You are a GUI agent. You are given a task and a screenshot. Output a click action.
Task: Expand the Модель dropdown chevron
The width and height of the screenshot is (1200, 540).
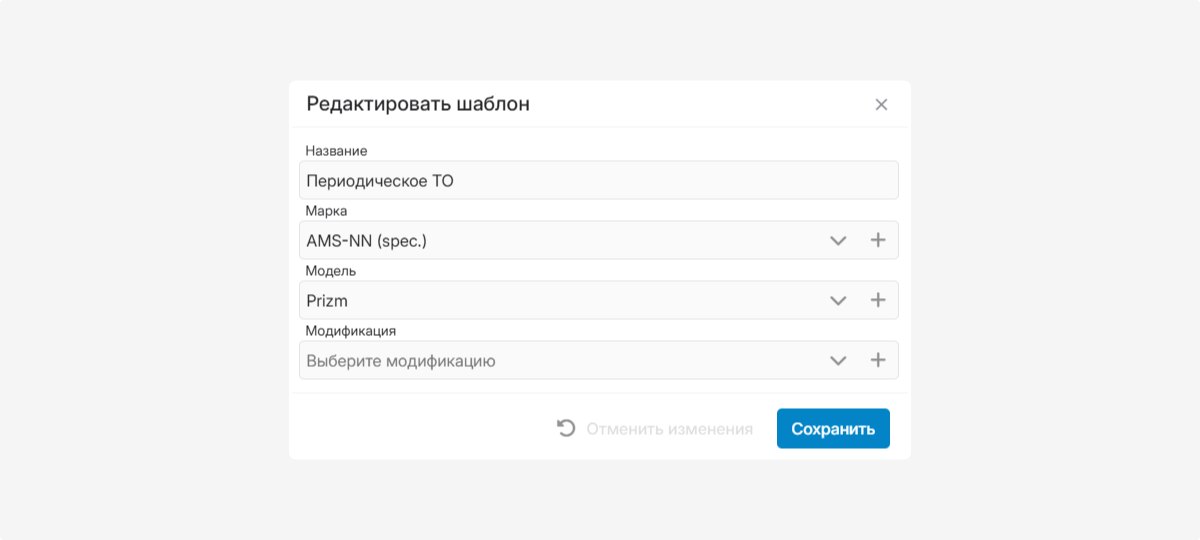838,301
